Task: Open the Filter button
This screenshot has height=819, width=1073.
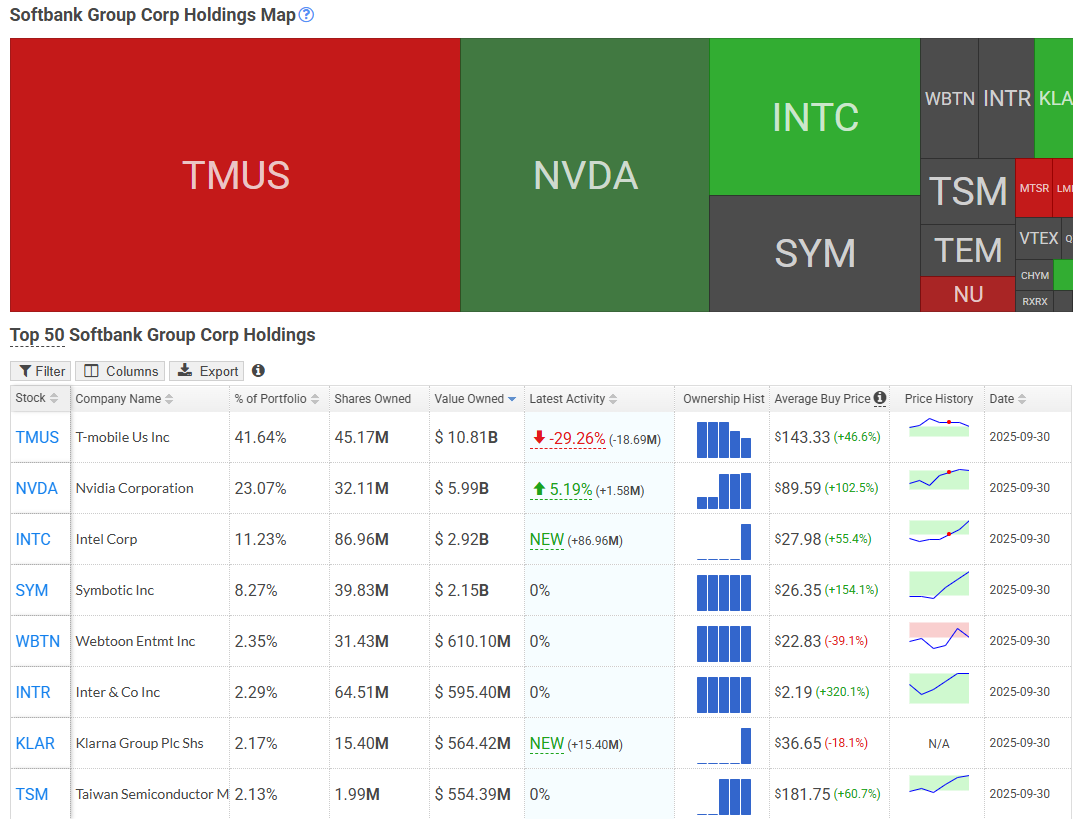Action: (41, 371)
